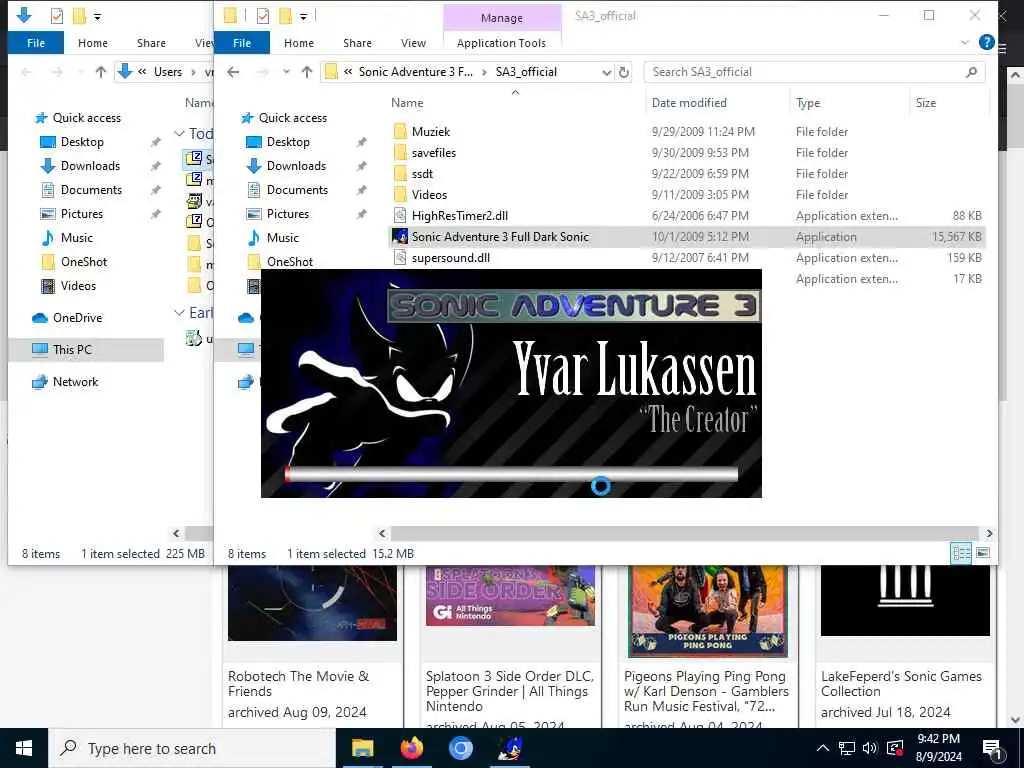Open Splatoon 3 Side Order thumbnail

tap(510, 596)
